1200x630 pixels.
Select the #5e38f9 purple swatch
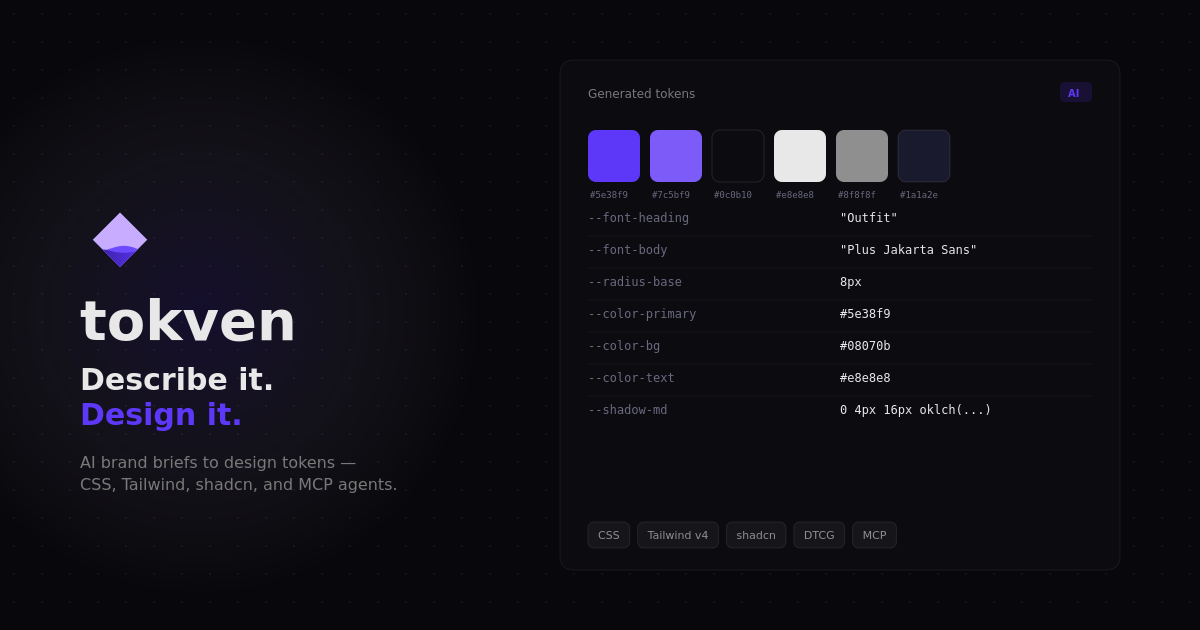click(x=614, y=156)
